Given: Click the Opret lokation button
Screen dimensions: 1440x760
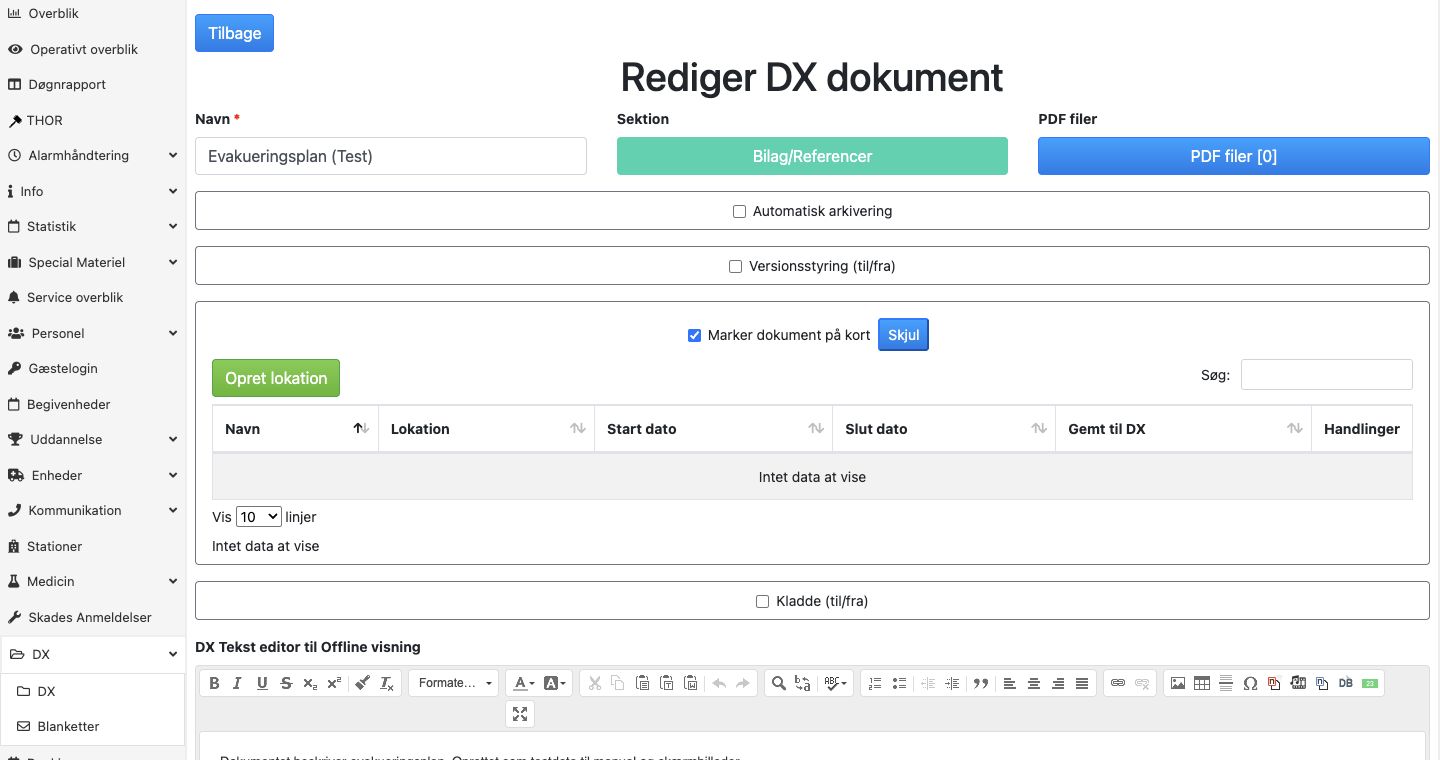Looking at the screenshot, I should point(276,378).
